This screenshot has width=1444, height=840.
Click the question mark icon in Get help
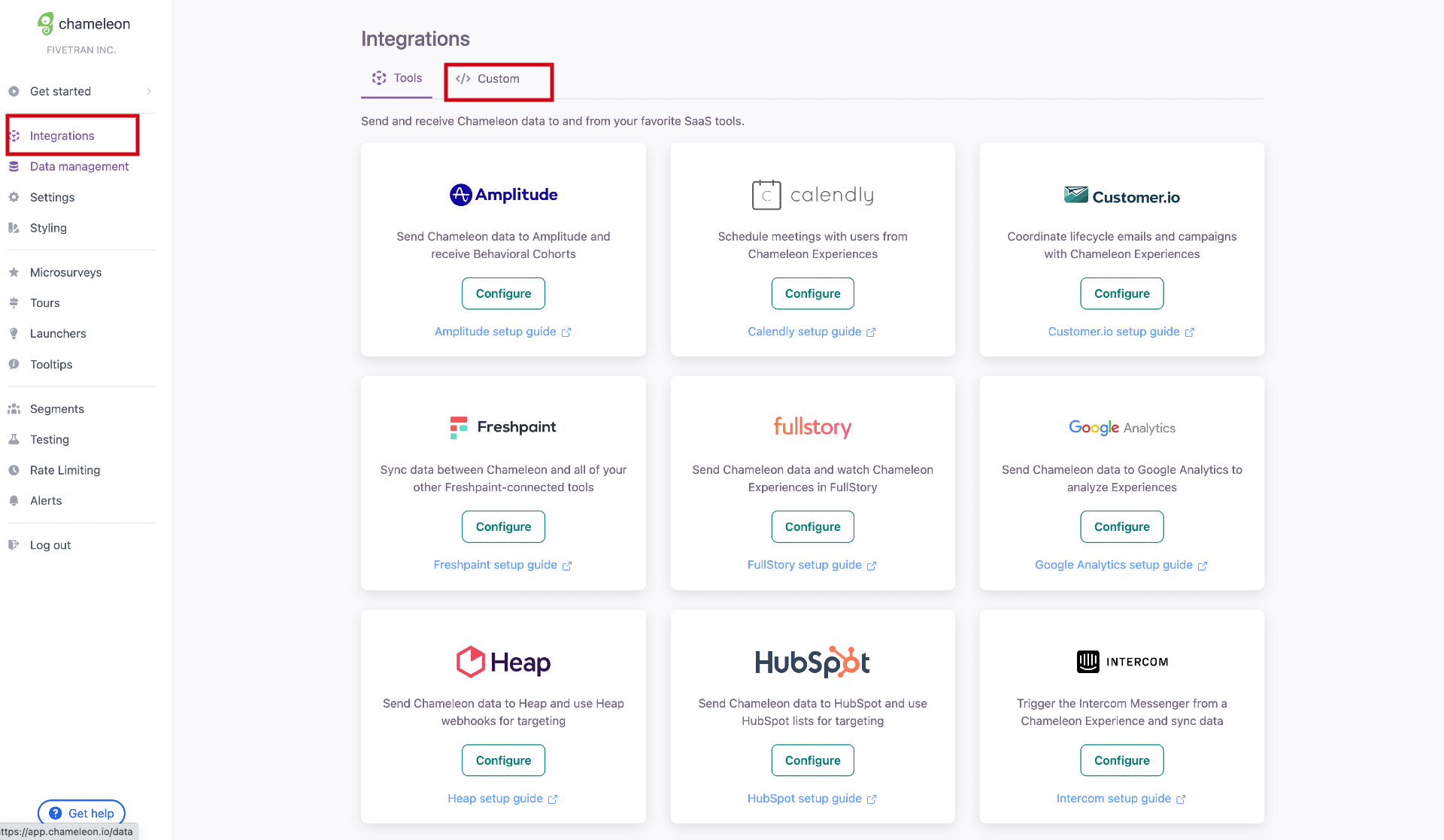click(x=56, y=814)
